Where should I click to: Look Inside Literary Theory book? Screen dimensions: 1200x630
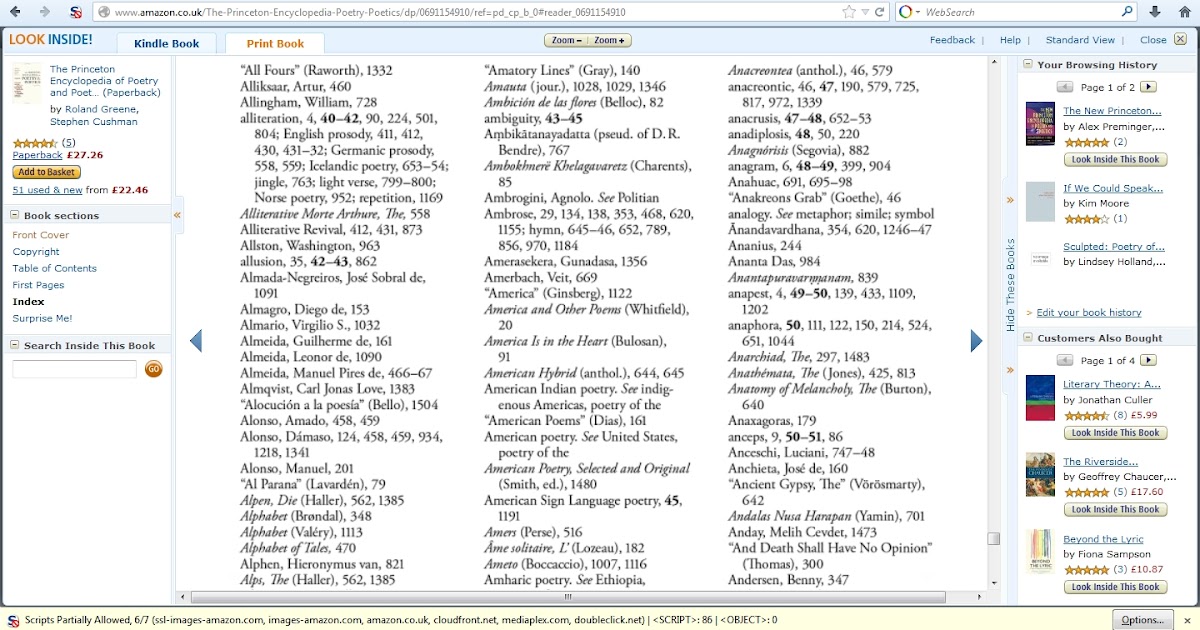[x=1115, y=433]
